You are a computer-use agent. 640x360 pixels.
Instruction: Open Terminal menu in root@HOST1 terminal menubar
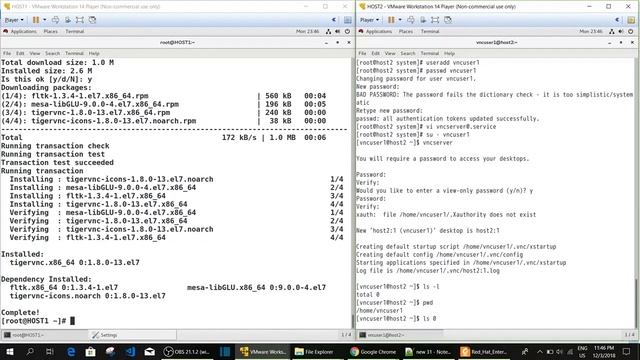click(x=74, y=53)
